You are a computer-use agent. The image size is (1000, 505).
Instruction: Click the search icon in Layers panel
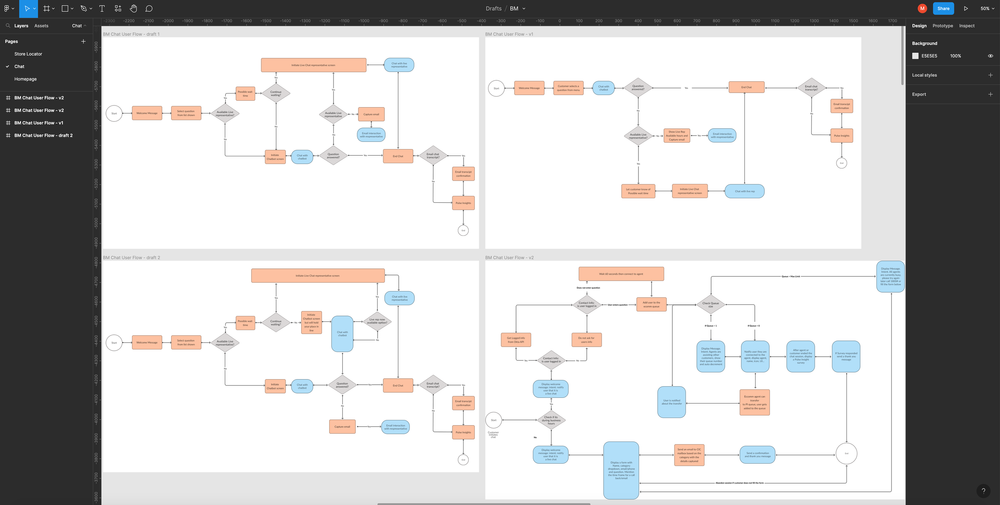(x=8, y=26)
